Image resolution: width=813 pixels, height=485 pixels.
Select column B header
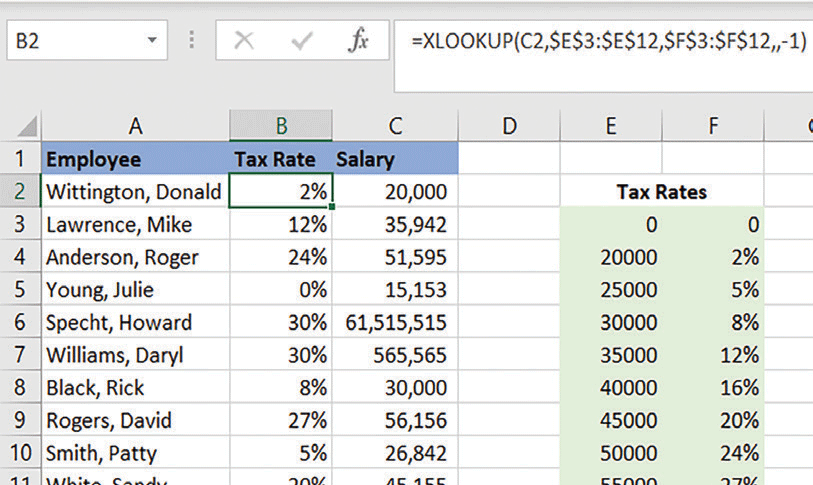point(281,126)
